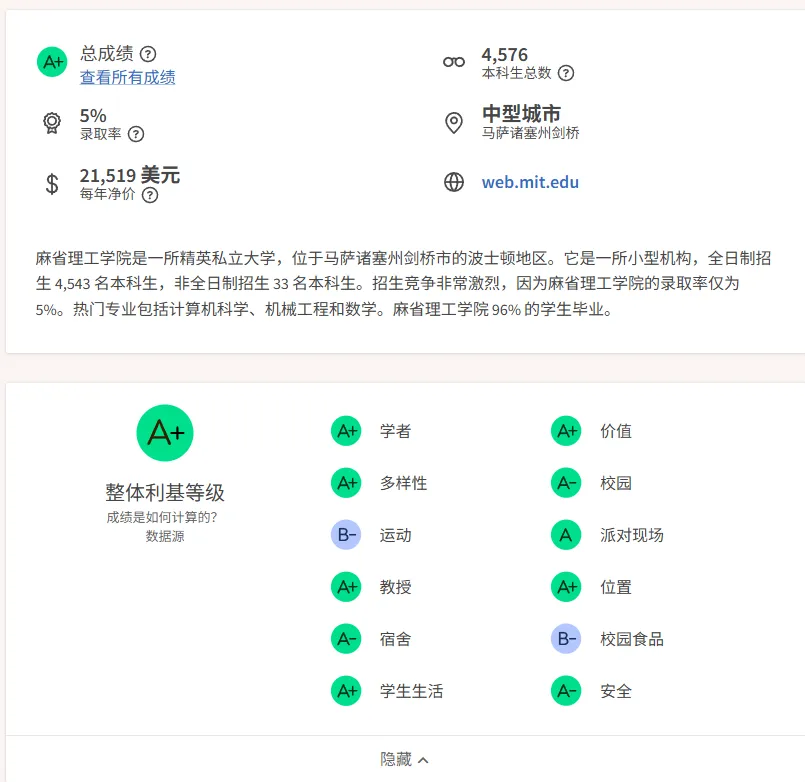Click help icon beside 录取率
This screenshot has width=805, height=782.
click(136, 135)
